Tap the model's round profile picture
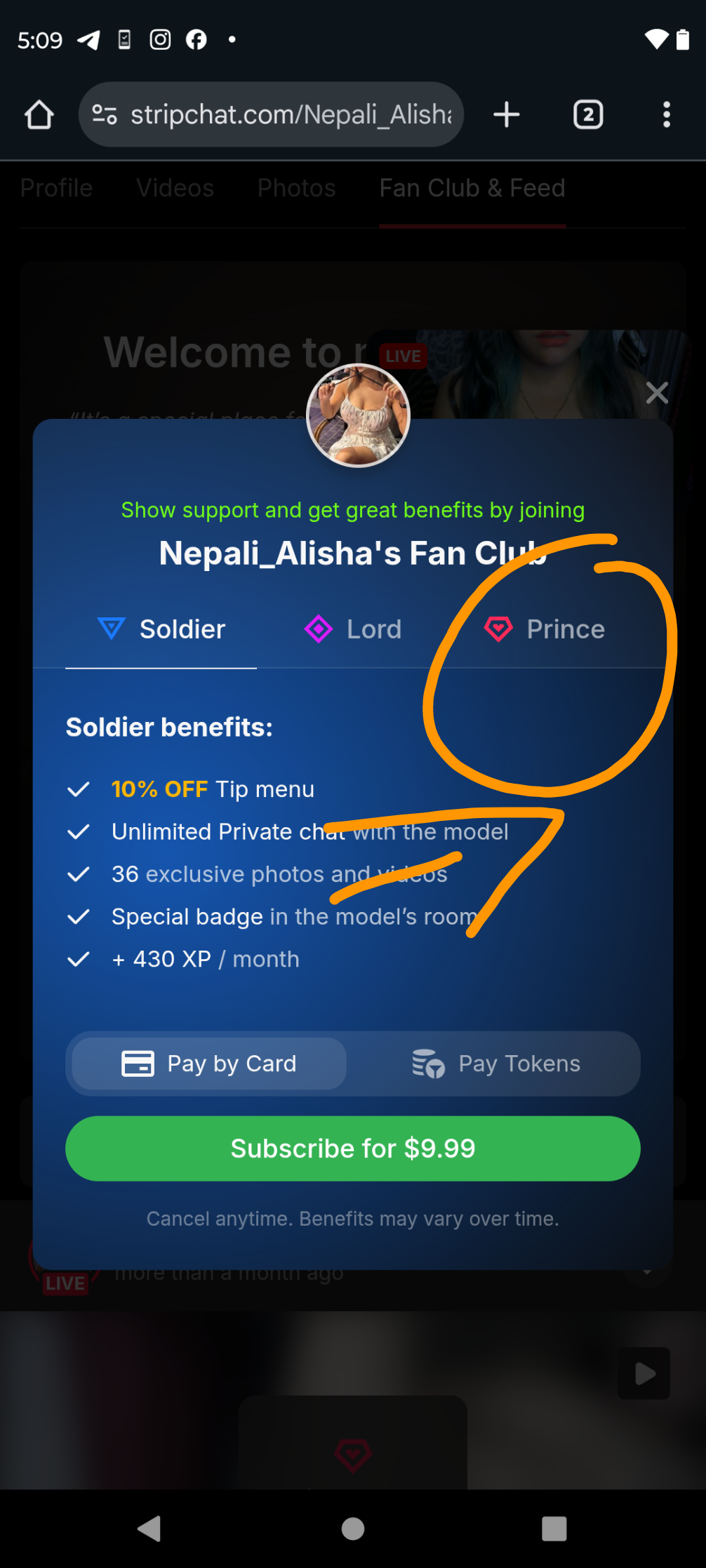The height and width of the screenshot is (1568, 706). tap(358, 415)
